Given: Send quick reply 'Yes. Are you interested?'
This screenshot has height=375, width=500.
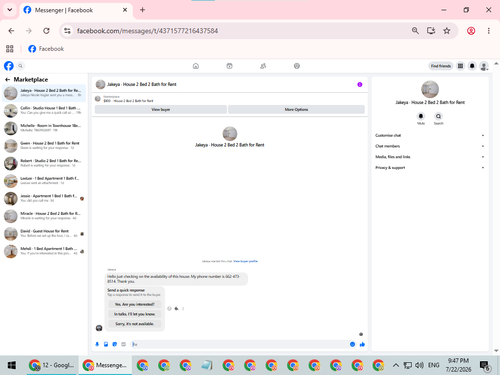Looking at the screenshot, I should (x=135, y=304).
